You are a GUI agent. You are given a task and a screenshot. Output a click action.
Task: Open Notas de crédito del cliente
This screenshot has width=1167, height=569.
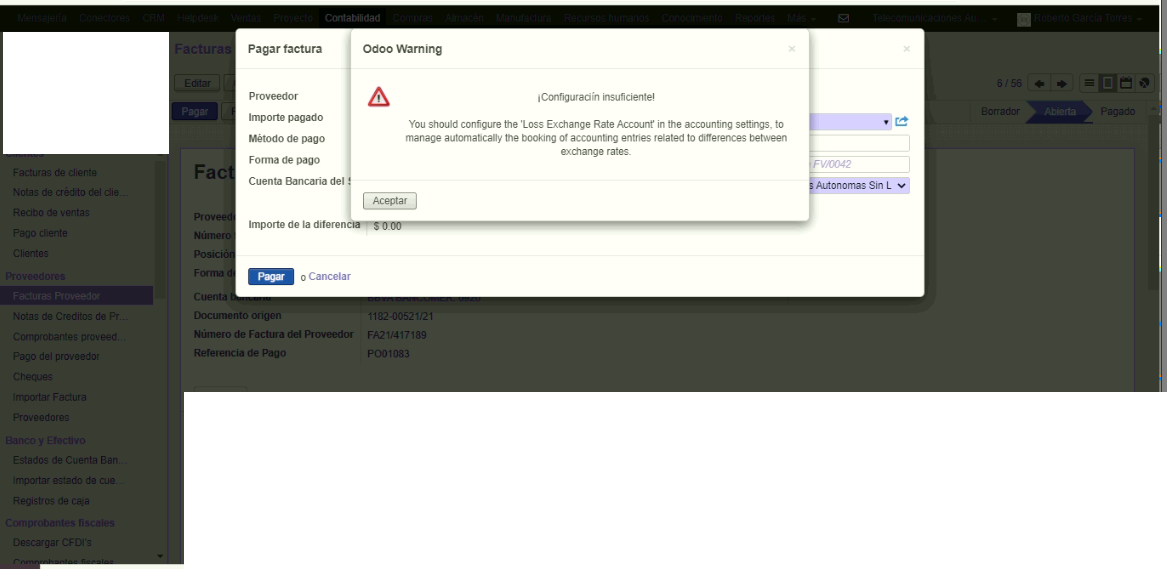click(x=71, y=193)
